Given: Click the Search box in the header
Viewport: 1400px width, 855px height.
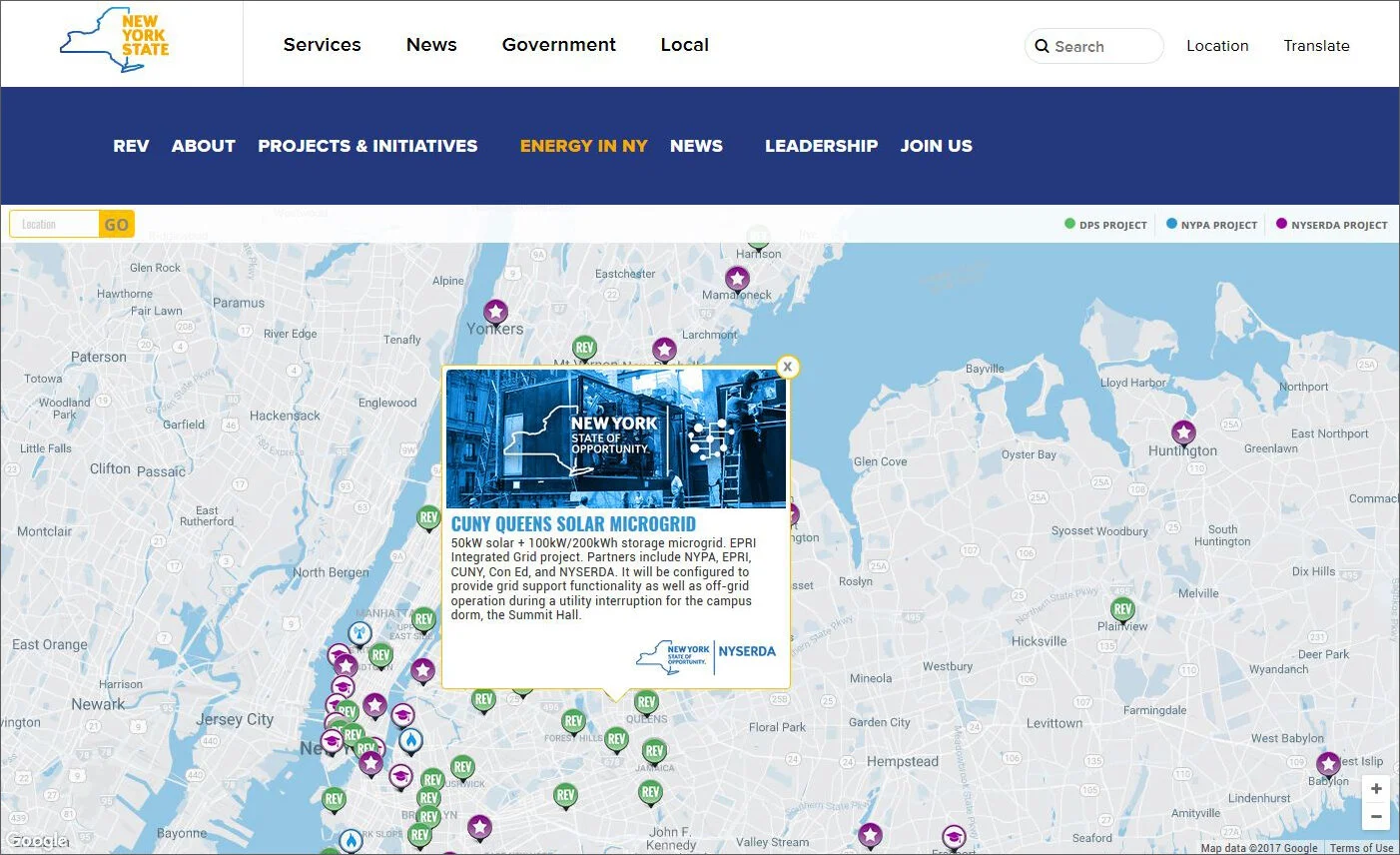Looking at the screenshot, I should point(1093,46).
